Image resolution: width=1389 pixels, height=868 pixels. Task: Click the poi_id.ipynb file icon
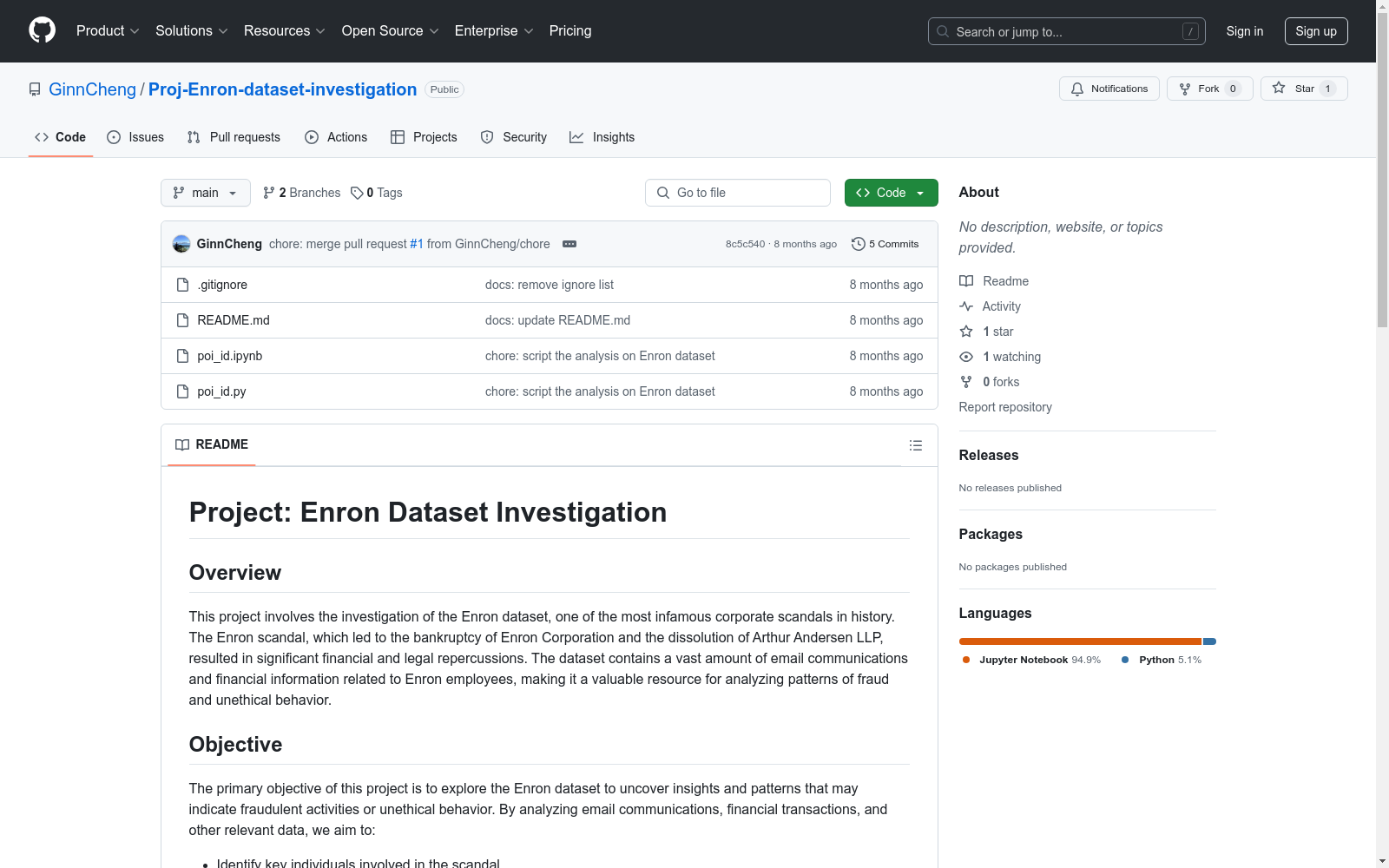pyautogui.click(x=182, y=356)
